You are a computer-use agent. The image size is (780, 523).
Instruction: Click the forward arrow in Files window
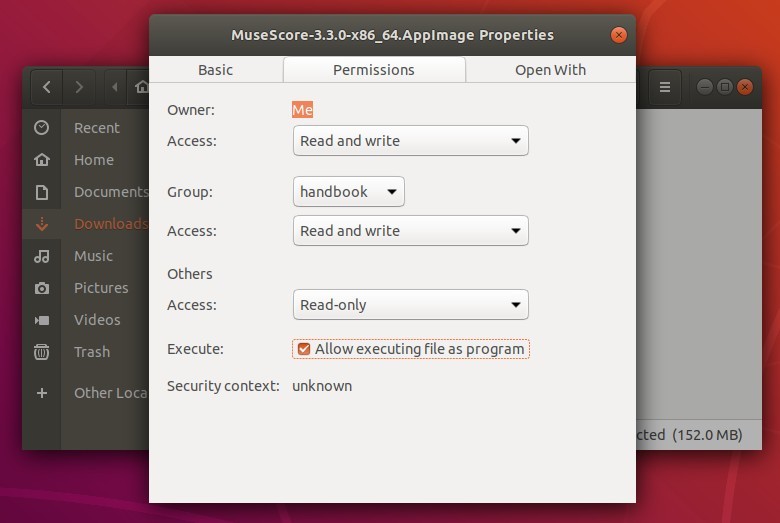78,87
